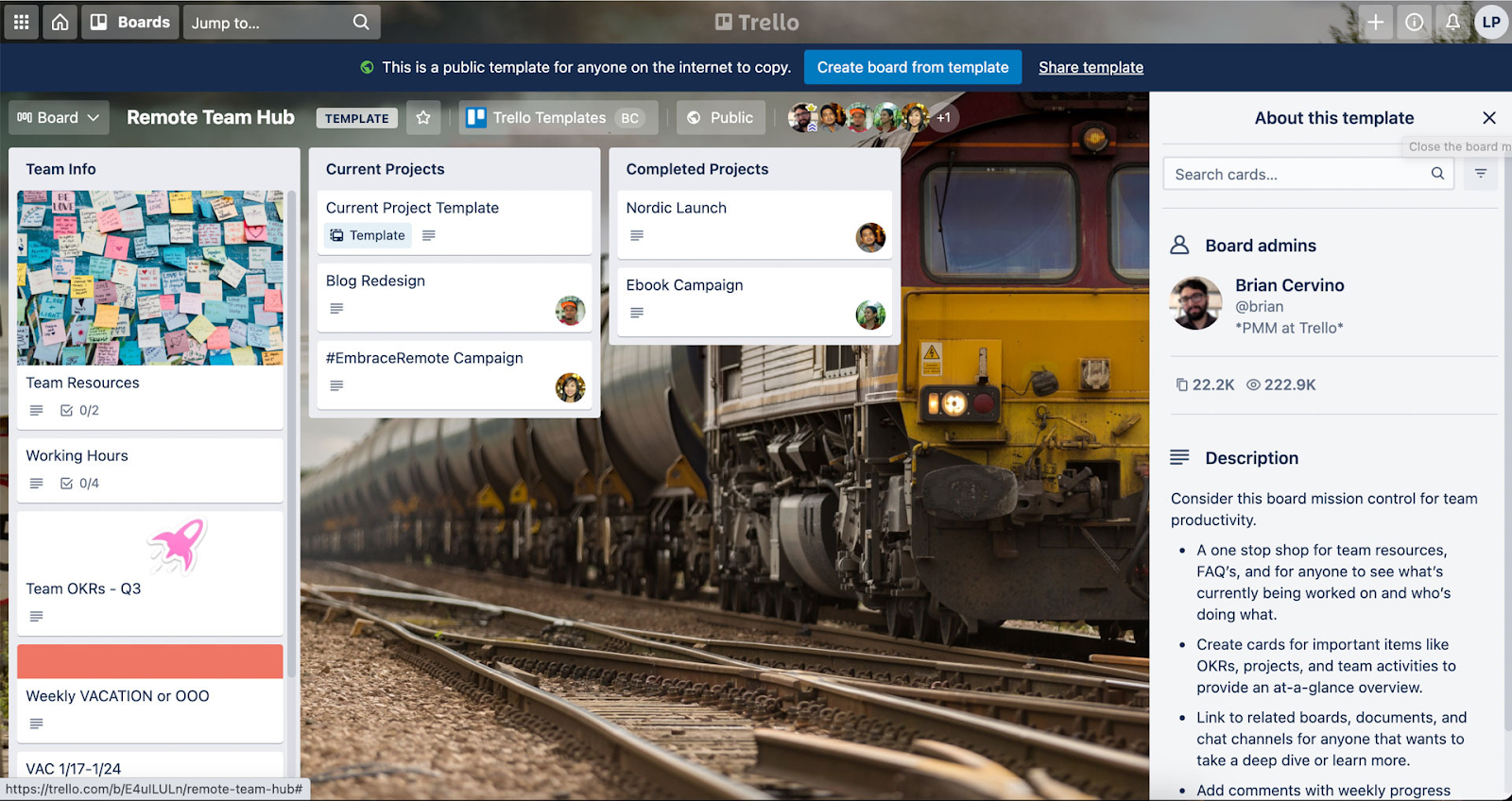The image size is (1512, 801).
Task: Click the Working Hours 0/4 checklist badge
Action: 79,483
